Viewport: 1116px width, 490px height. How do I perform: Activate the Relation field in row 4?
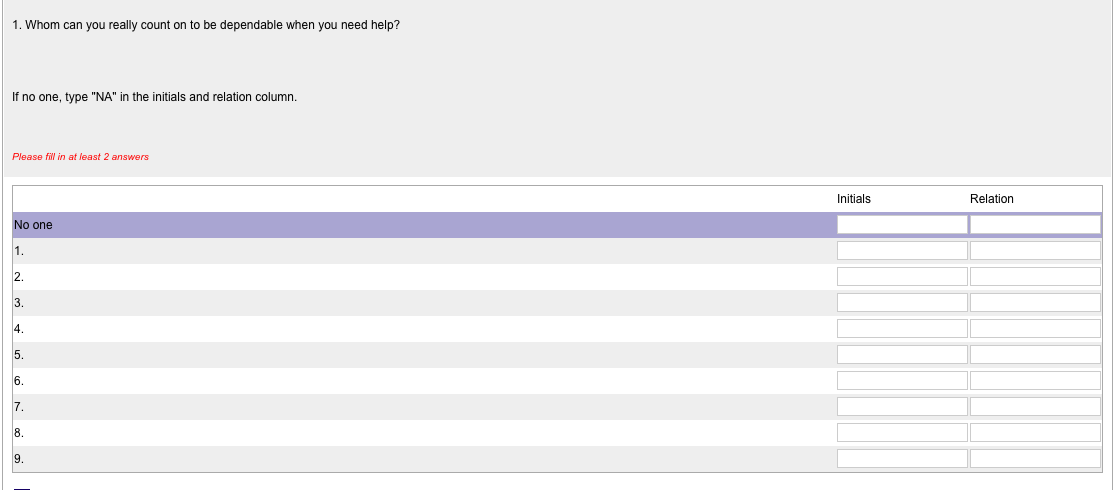tap(1035, 329)
